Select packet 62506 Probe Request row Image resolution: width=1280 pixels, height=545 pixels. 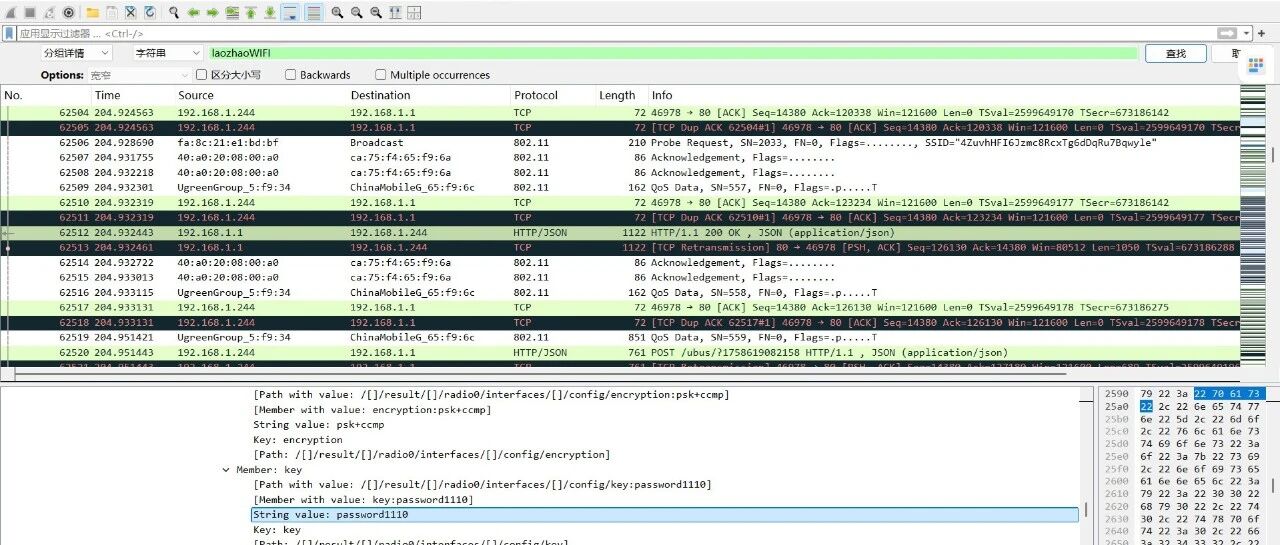coord(620,143)
